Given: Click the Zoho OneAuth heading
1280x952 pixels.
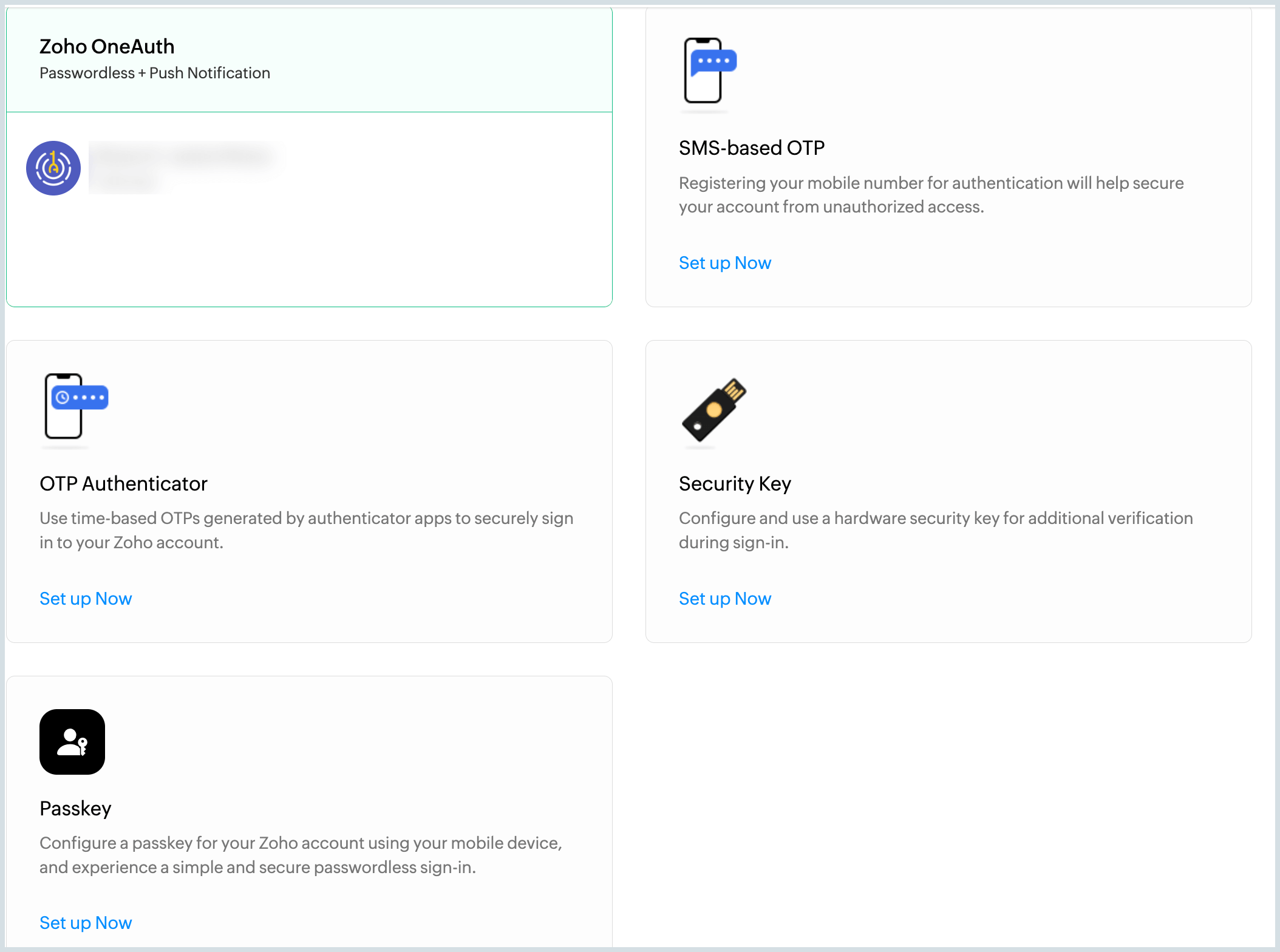Looking at the screenshot, I should 107,47.
